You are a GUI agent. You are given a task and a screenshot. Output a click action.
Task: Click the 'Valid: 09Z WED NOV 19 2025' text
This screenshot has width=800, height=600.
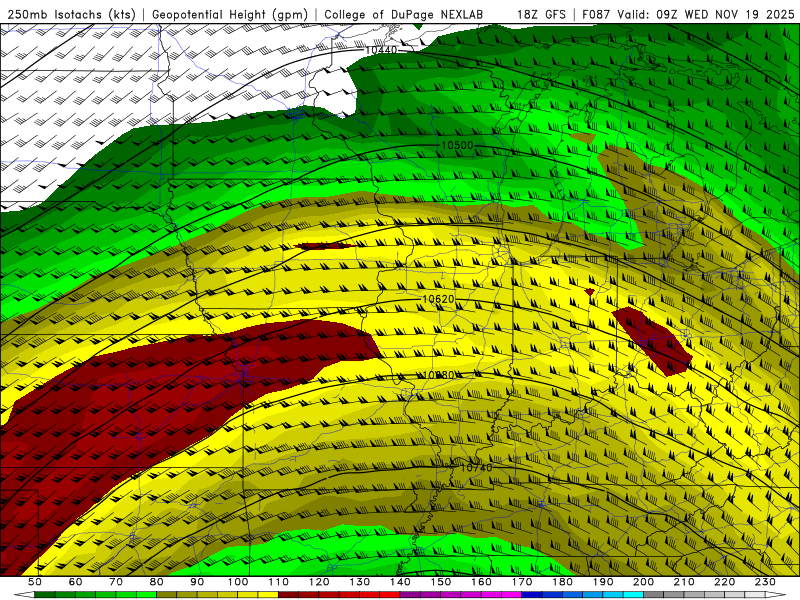(x=706, y=15)
